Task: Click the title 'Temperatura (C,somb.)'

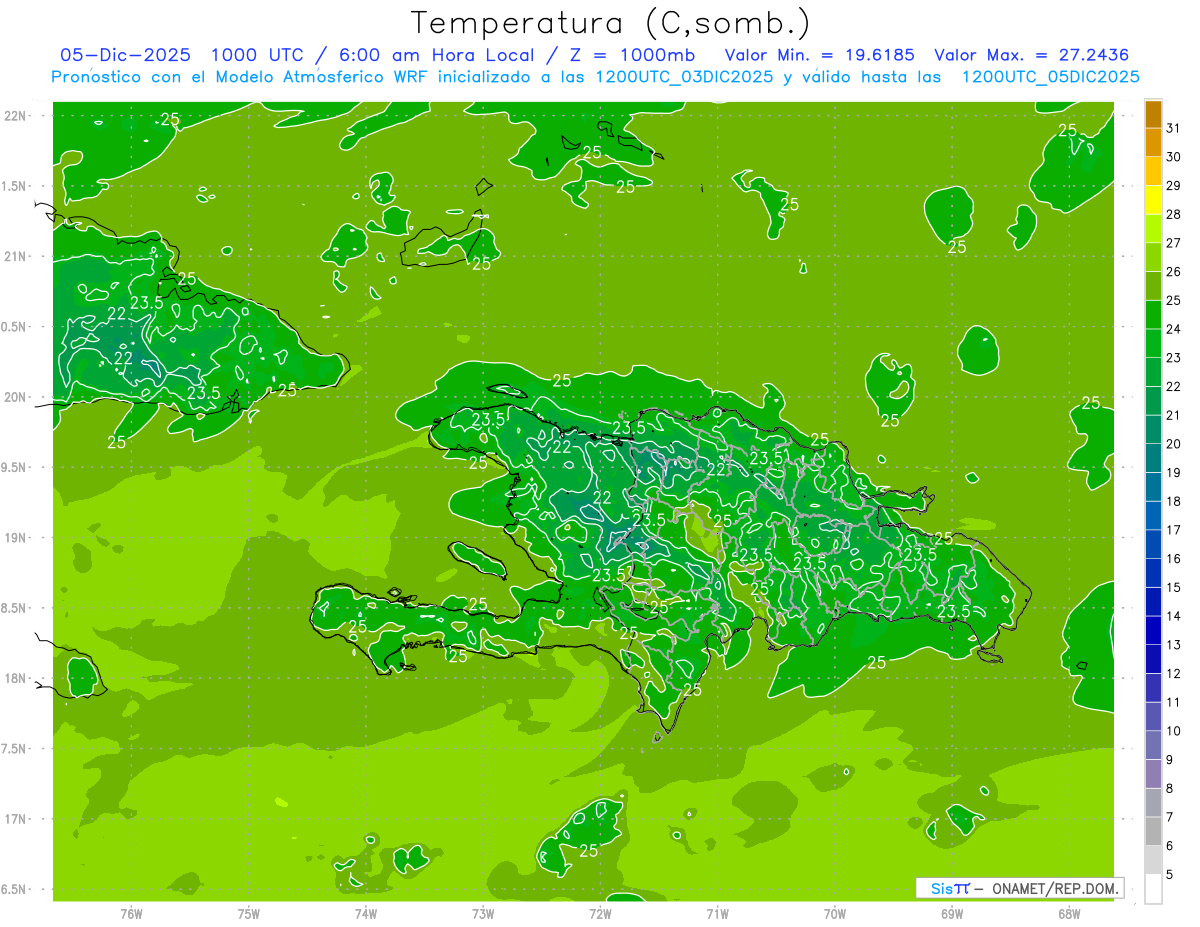Action: pyautogui.click(x=610, y=23)
